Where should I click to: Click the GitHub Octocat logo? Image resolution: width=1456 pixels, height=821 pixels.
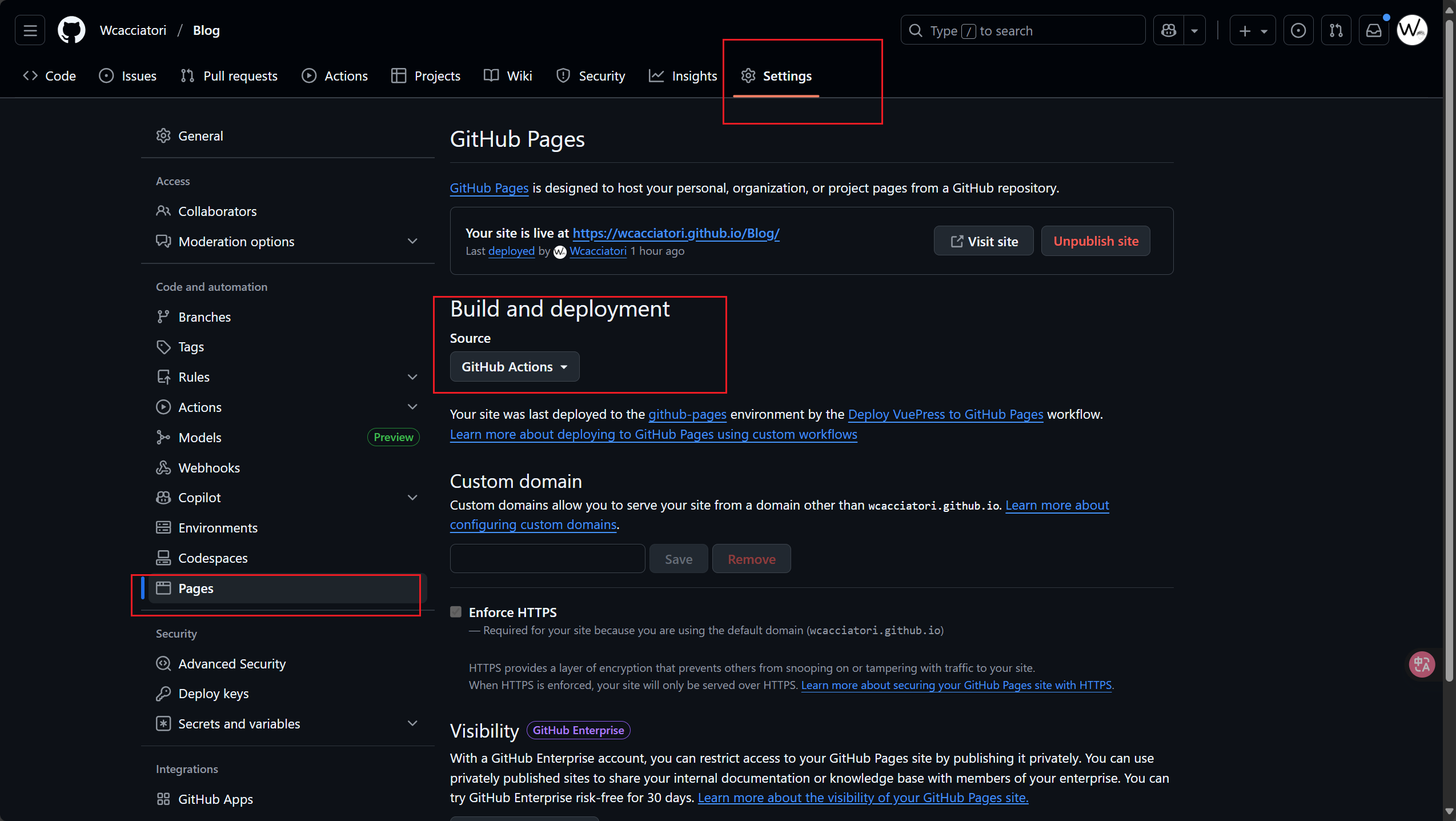[71, 30]
